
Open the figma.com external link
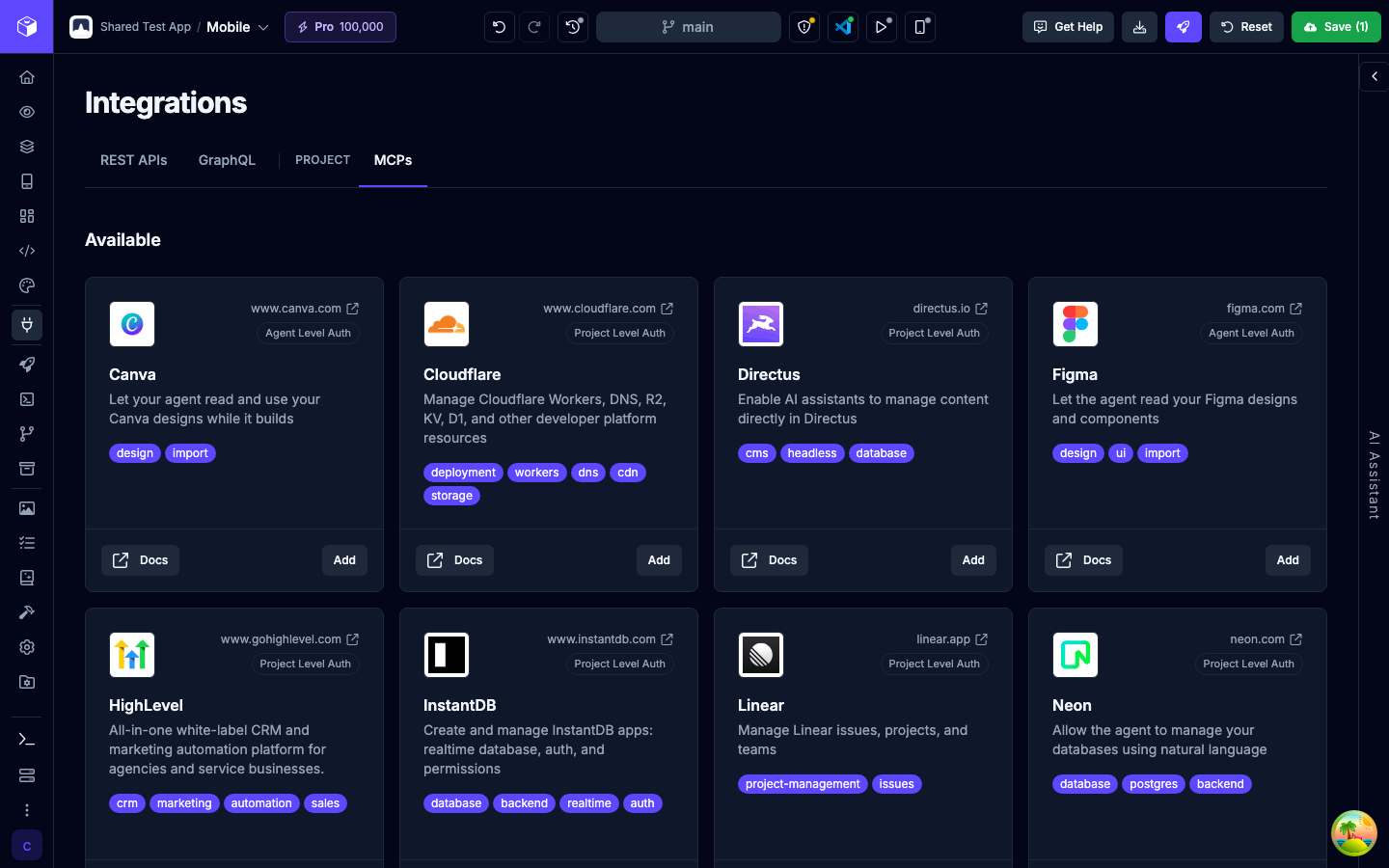(1265, 309)
